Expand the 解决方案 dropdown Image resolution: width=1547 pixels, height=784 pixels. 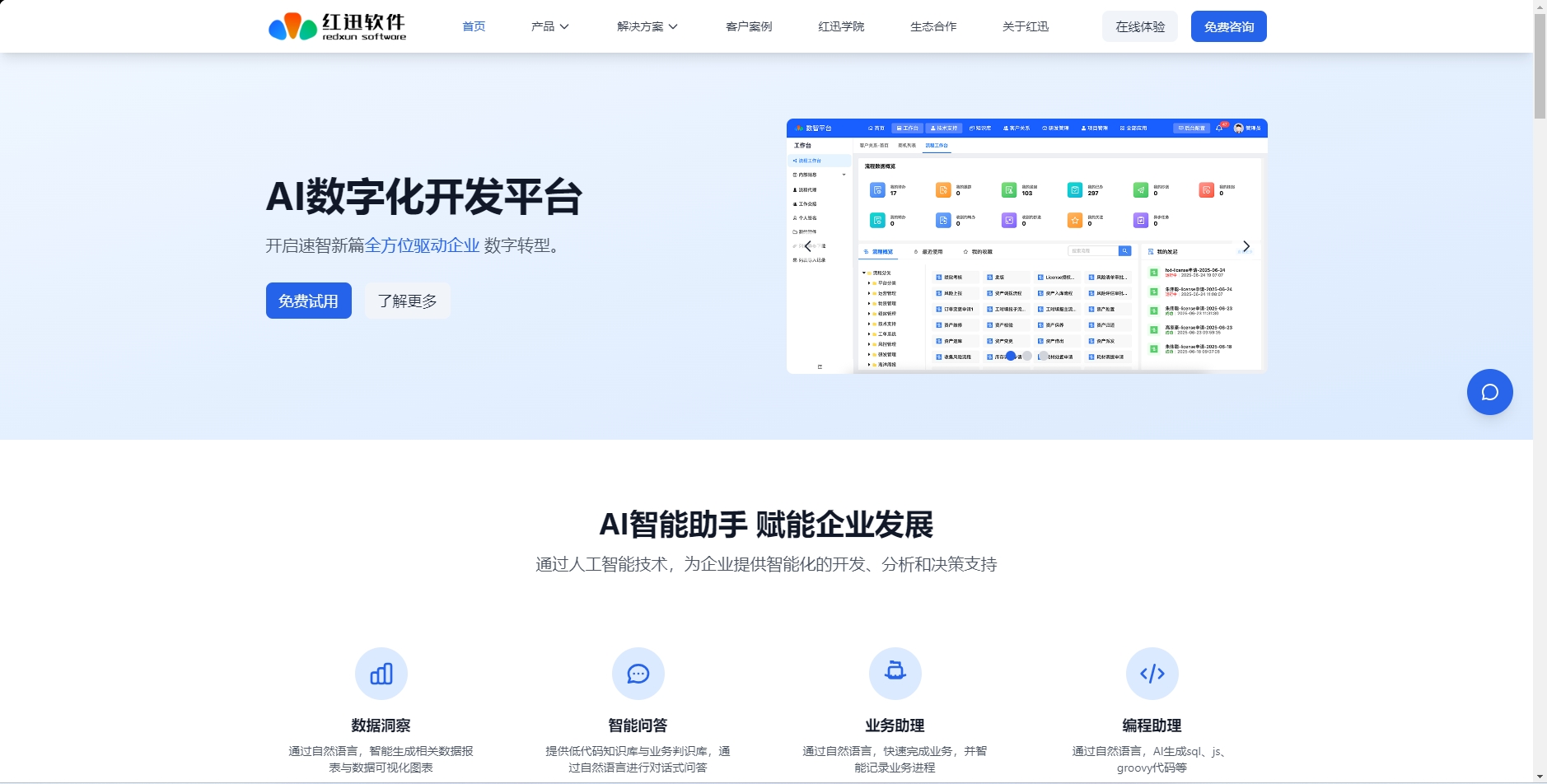(646, 26)
